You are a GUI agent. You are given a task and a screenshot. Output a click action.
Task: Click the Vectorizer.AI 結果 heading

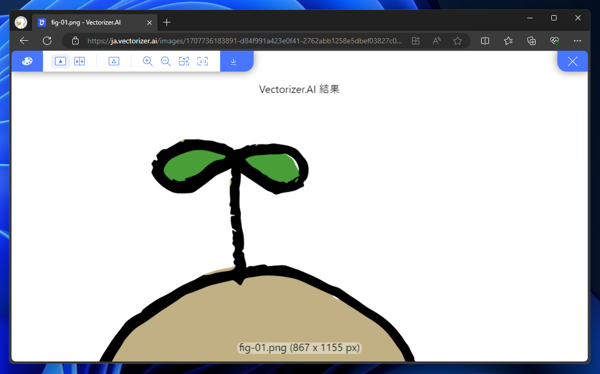(299, 89)
